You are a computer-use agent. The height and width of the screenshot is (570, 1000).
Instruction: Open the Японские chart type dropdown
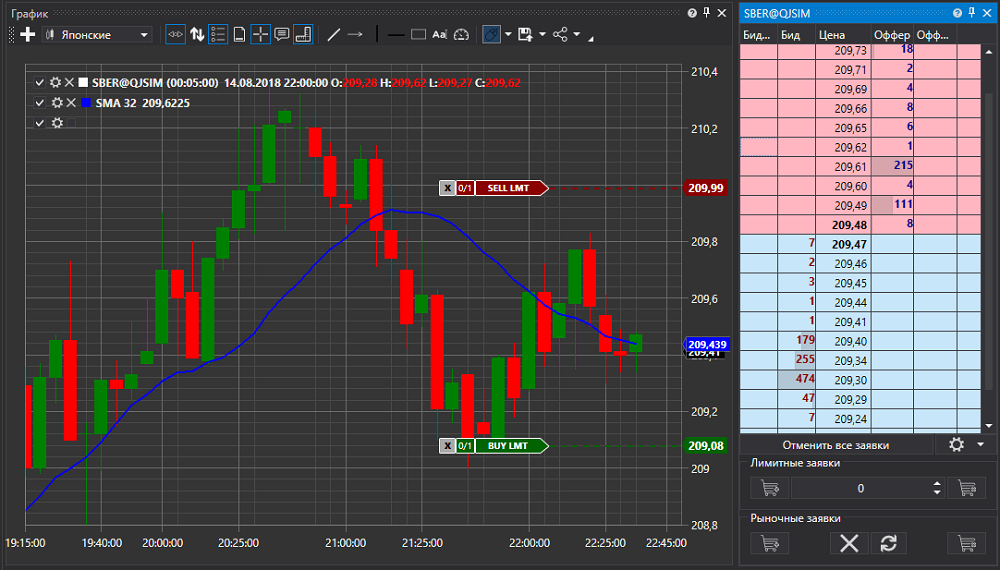click(98, 34)
